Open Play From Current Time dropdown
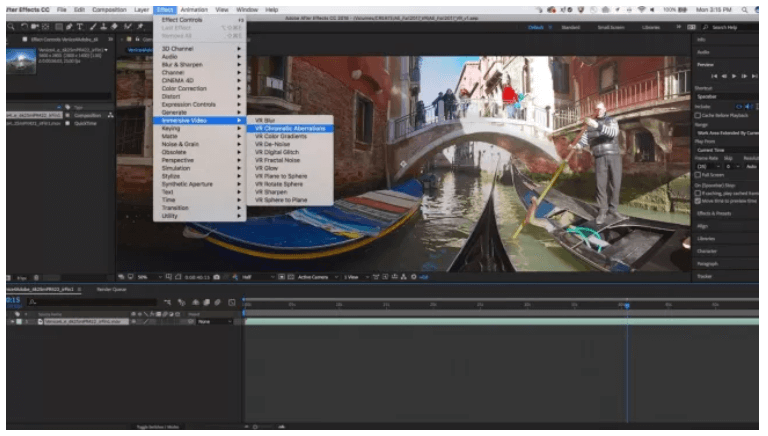Screen dimensions: 768x436 pyautogui.click(x=726, y=150)
